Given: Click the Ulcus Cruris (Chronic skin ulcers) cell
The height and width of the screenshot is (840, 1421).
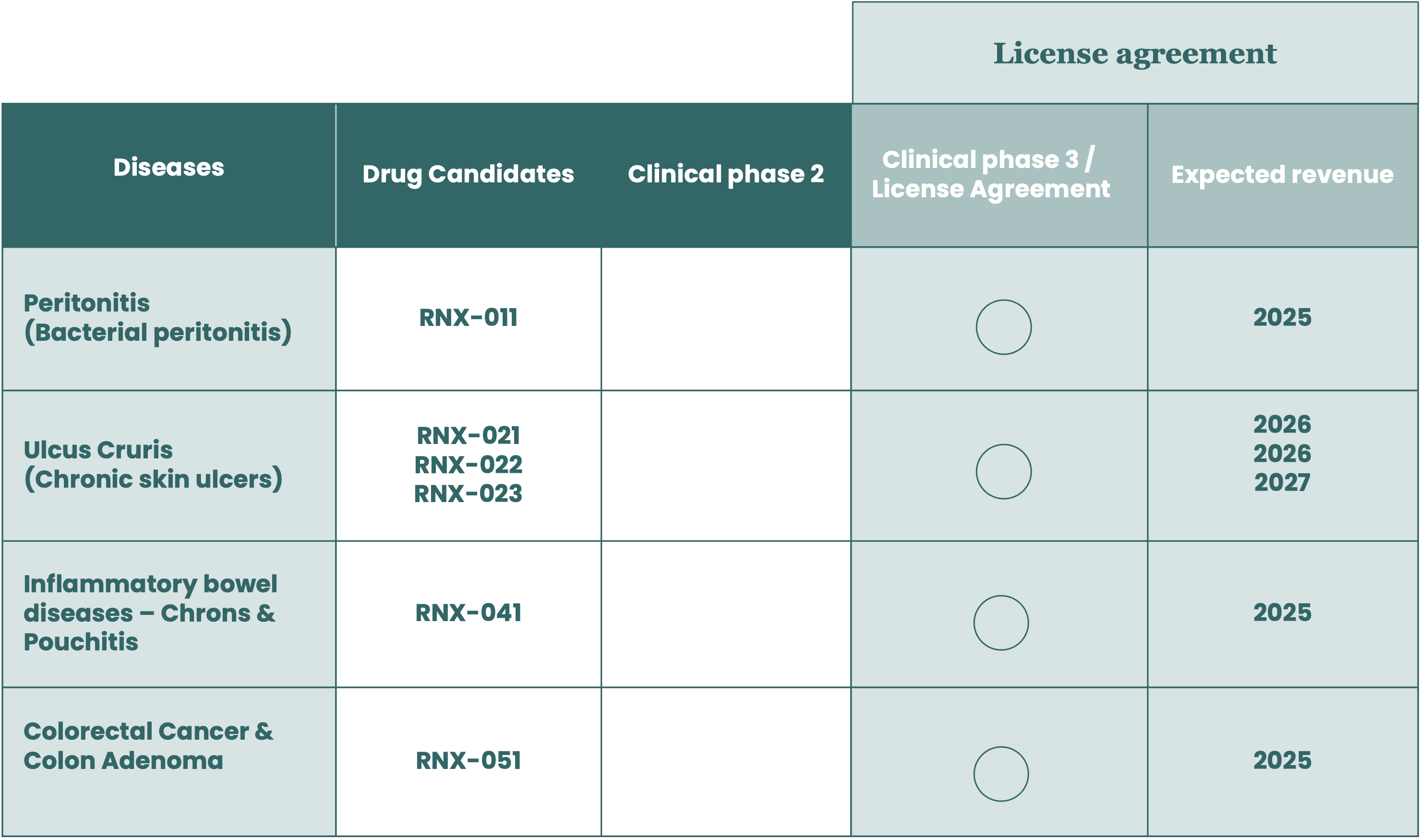Looking at the screenshot, I should (x=169, y=465).
